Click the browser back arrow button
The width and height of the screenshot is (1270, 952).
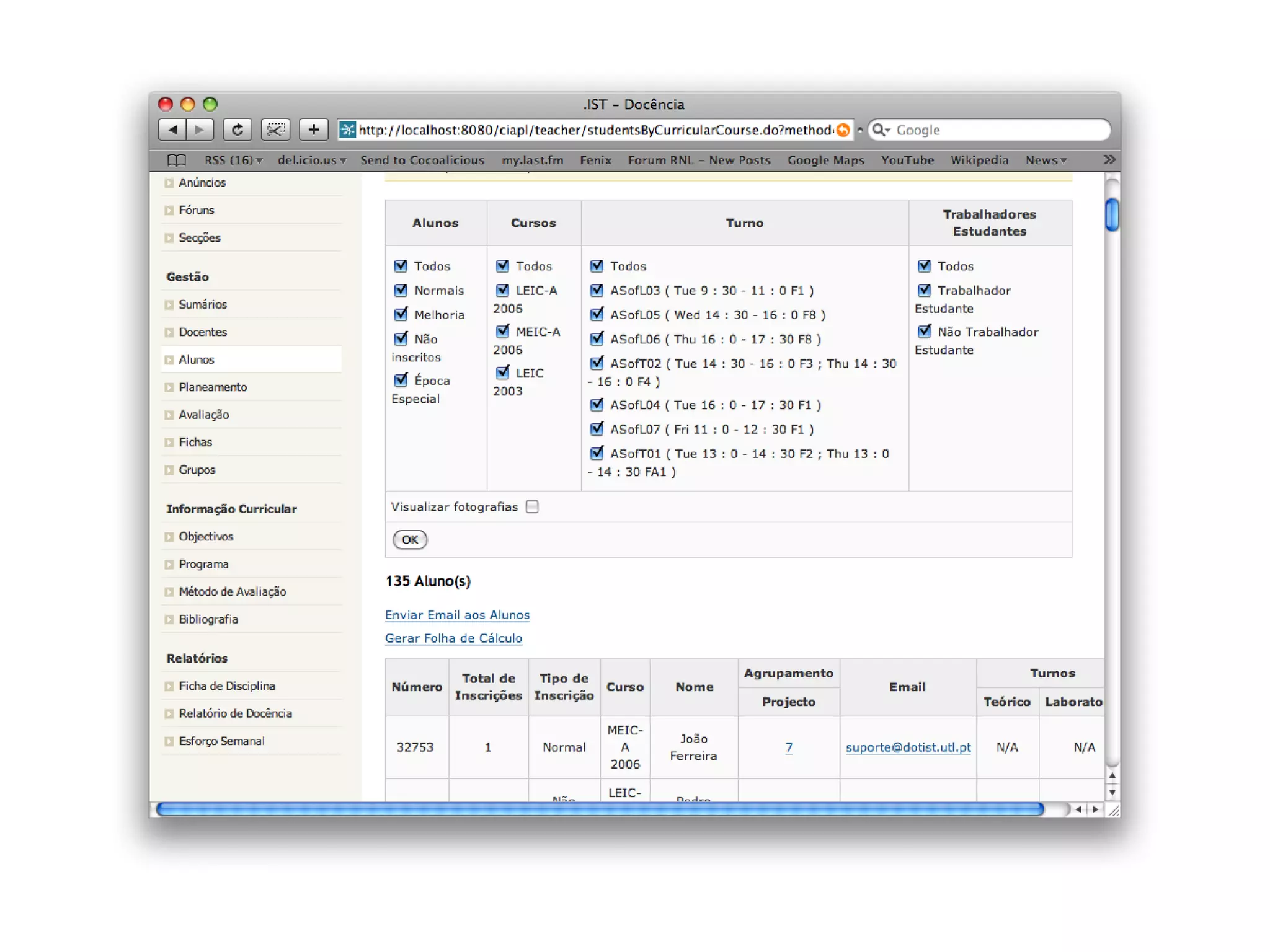pyautogui.click(x=173, y=130)
